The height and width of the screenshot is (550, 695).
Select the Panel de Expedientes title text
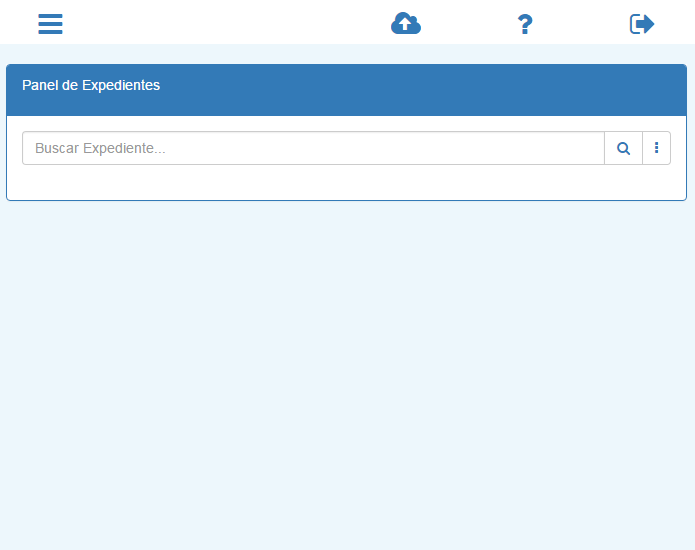[x=91, y=86]
